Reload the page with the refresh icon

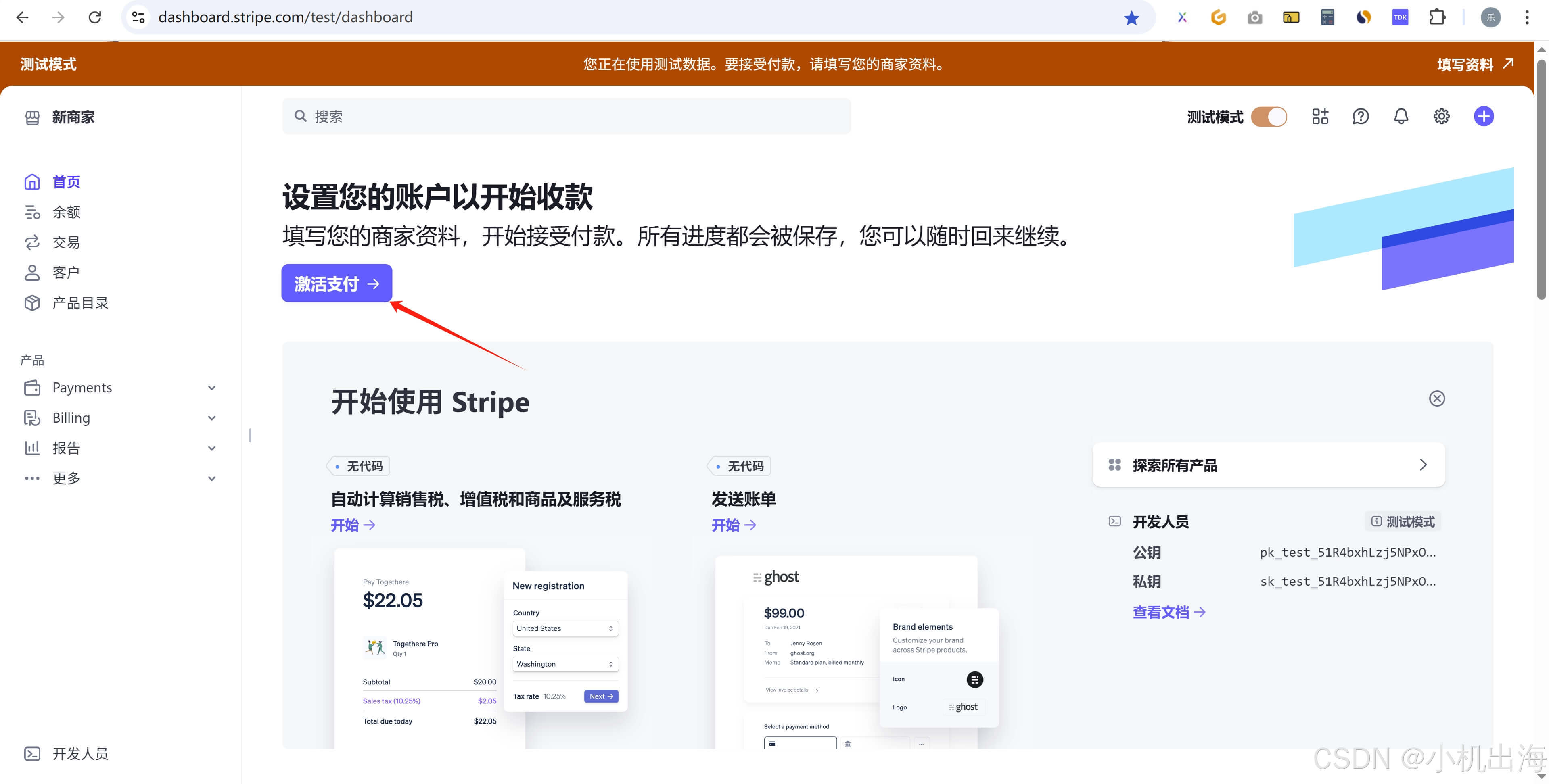tap(94, 17)
